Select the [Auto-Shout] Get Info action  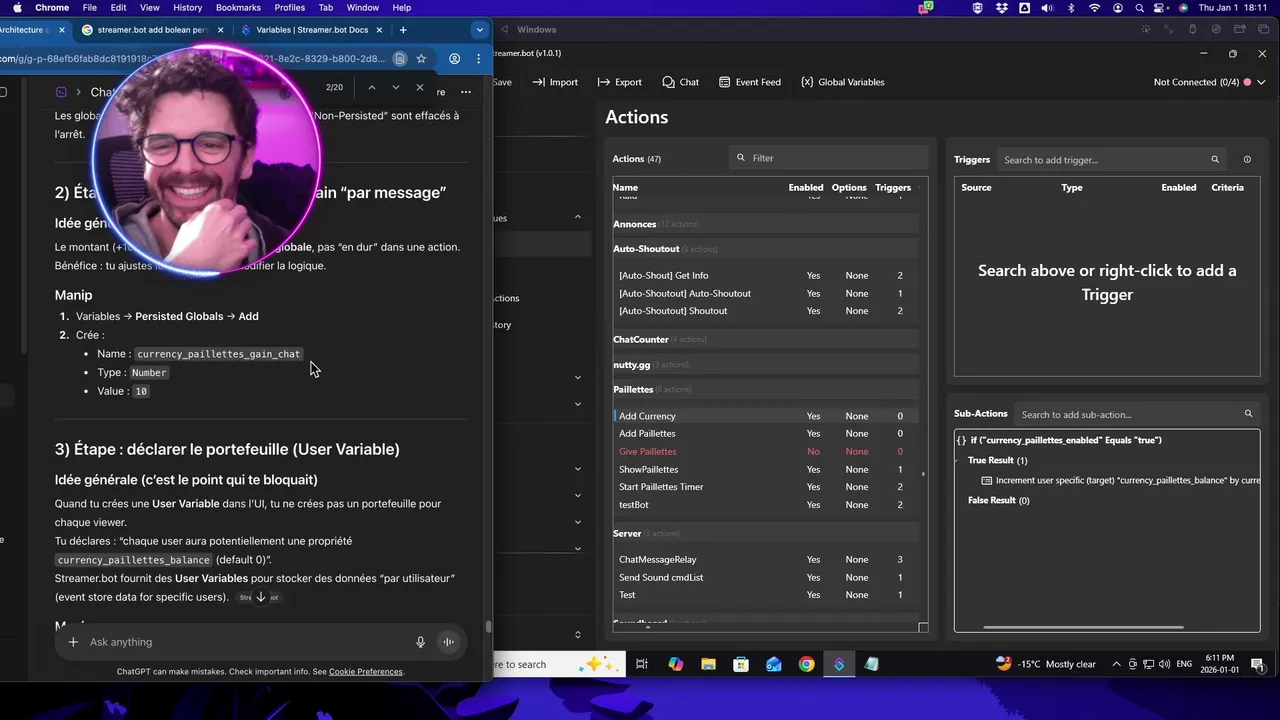point(765,276)
